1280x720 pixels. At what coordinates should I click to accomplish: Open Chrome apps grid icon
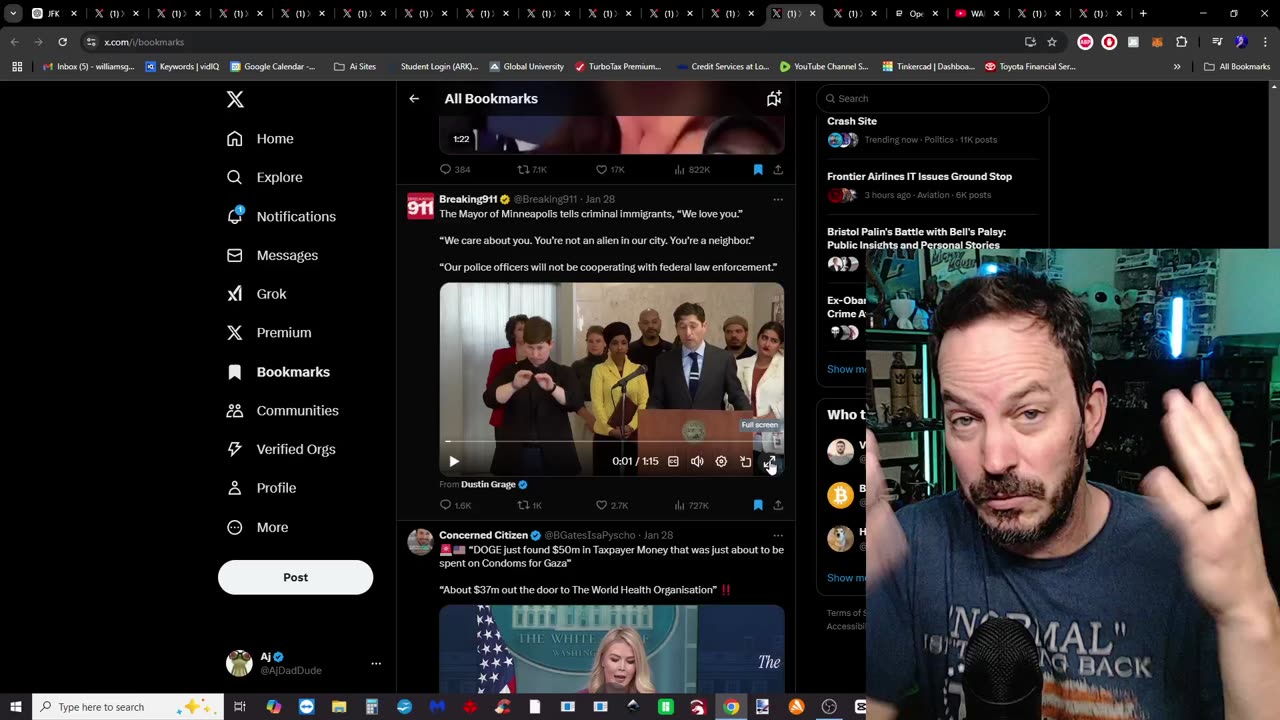pos(17,67)
